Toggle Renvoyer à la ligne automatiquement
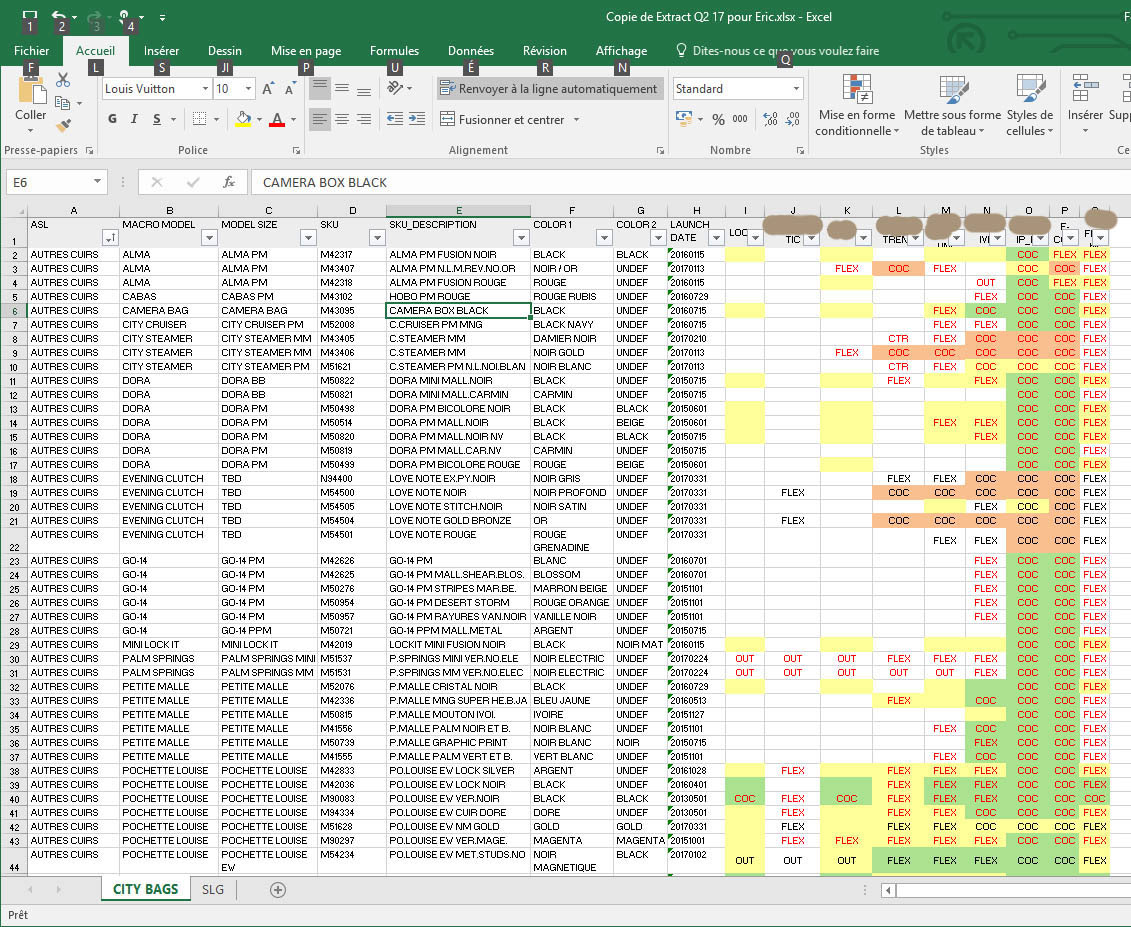This screenshot has width=1131, height=927. 550,89
